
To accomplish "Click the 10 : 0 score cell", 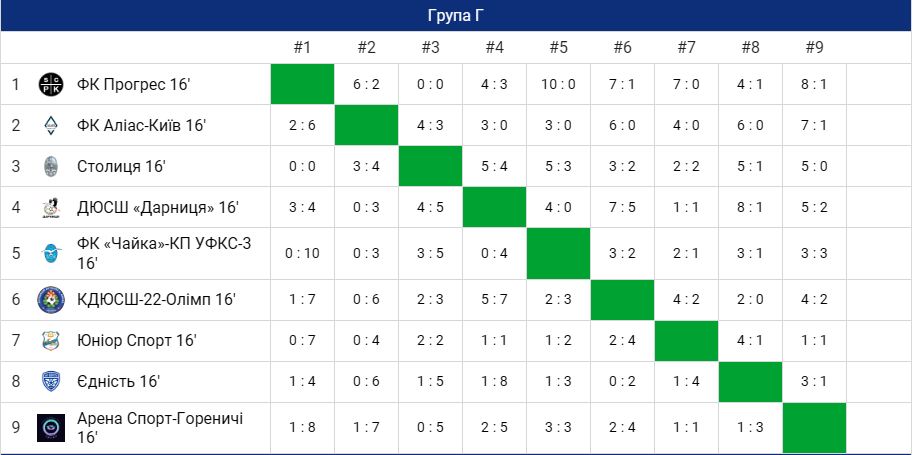I will (x=558, y=84).
